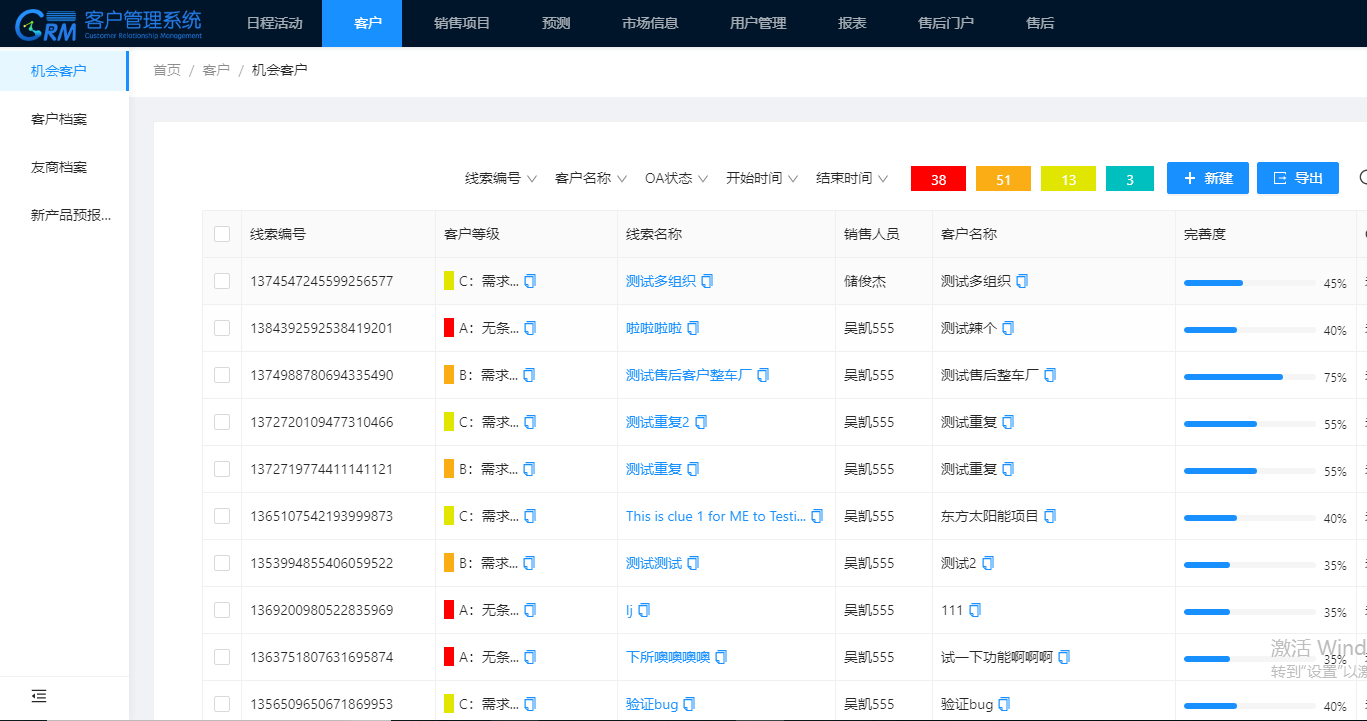
Task: Copy customer name 验证bug
Action: coord(1004,704)
